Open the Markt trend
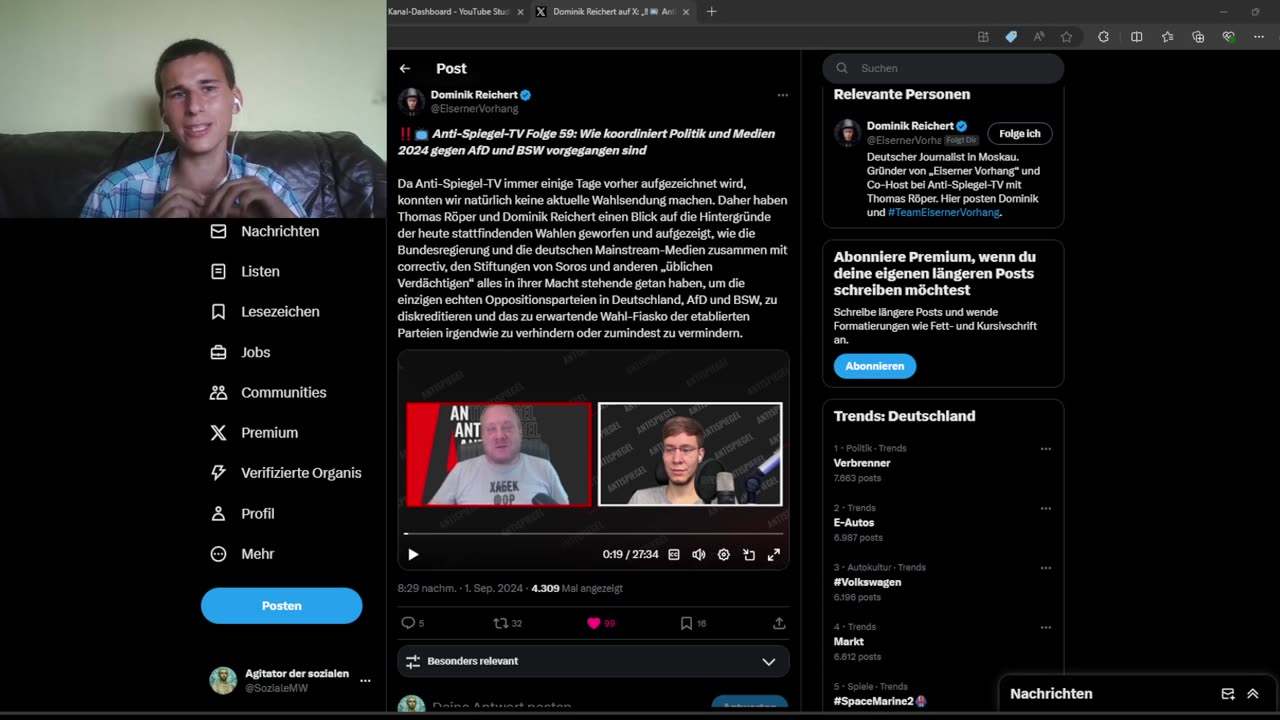Screen dimensions: 1280x720 [x=849, y=642]
